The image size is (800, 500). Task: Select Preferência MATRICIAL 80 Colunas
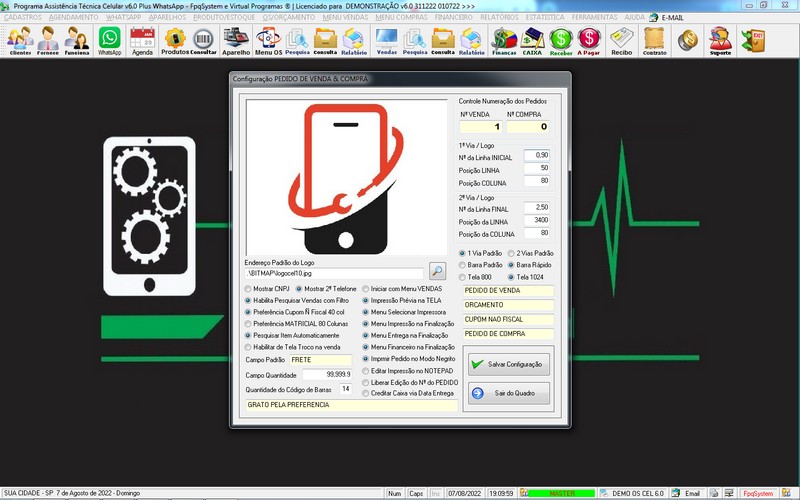pyautogui.click(x=296, y=324)
